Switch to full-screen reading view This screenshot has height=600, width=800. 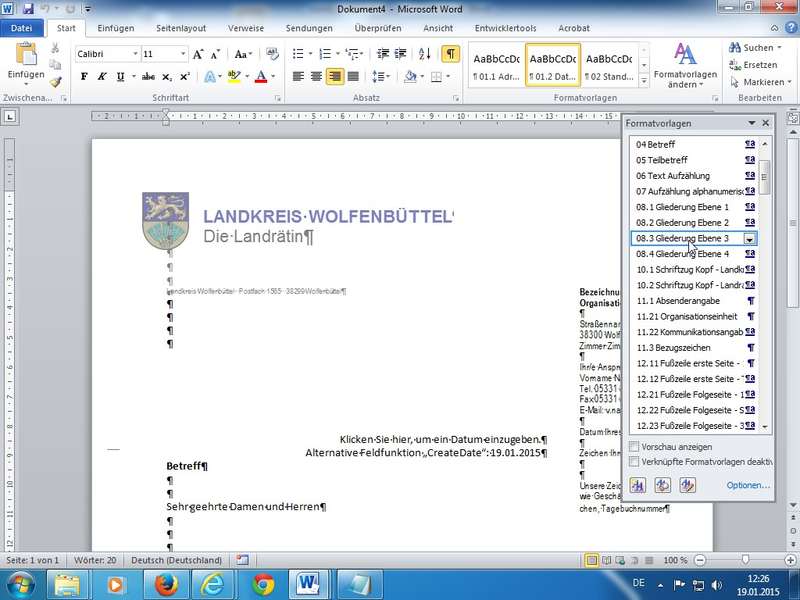tap(606, 560)
